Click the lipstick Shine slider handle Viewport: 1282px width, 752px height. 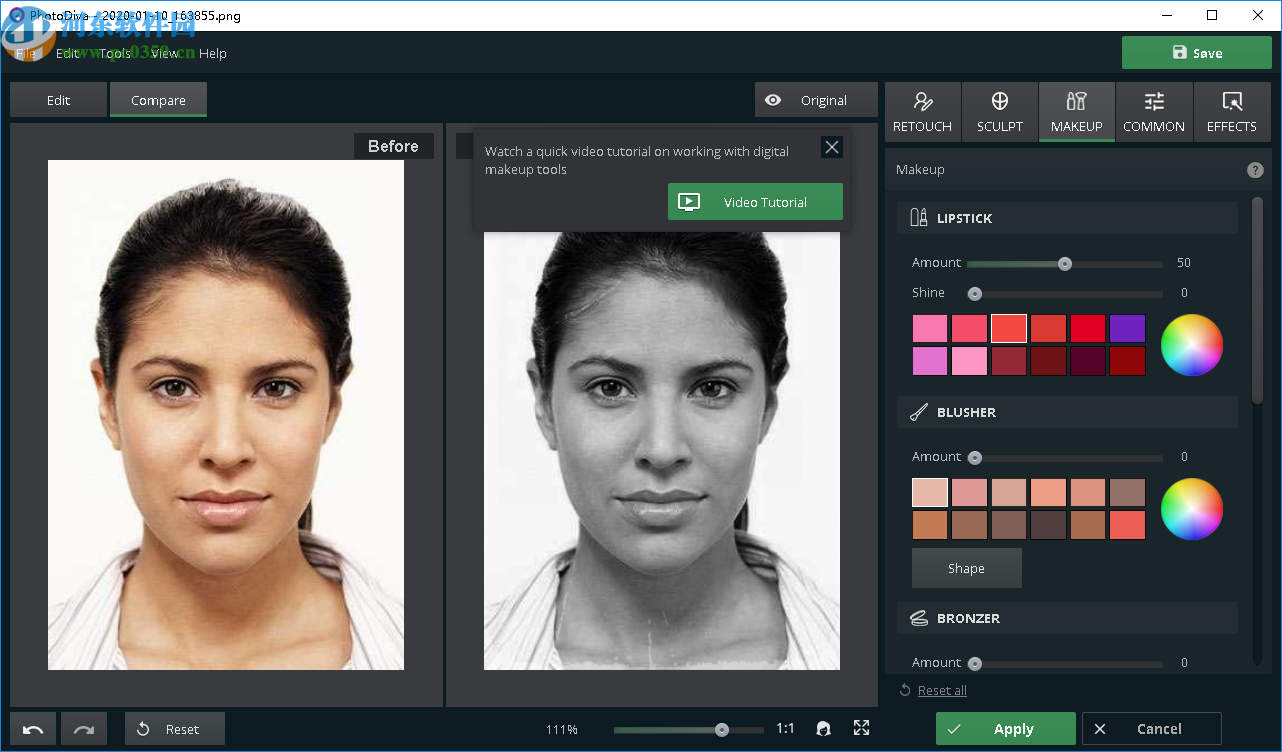click(975, 294)
